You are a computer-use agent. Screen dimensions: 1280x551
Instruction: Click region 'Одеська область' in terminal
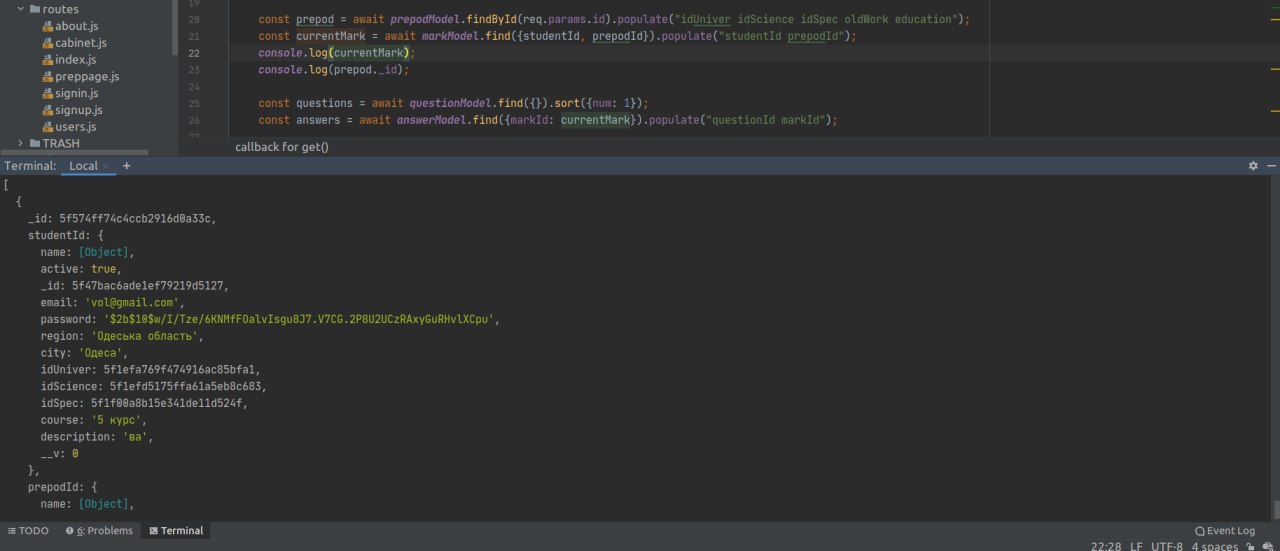147,336
